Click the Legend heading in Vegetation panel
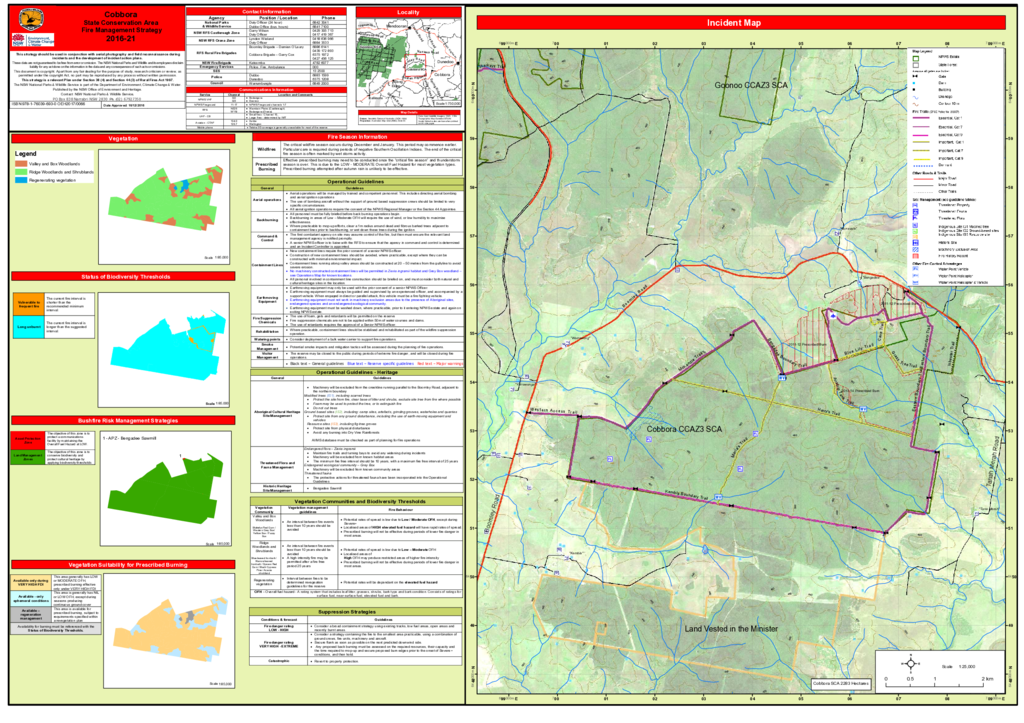Viewport: 1024px width, 723px height. tap(26, 154)
